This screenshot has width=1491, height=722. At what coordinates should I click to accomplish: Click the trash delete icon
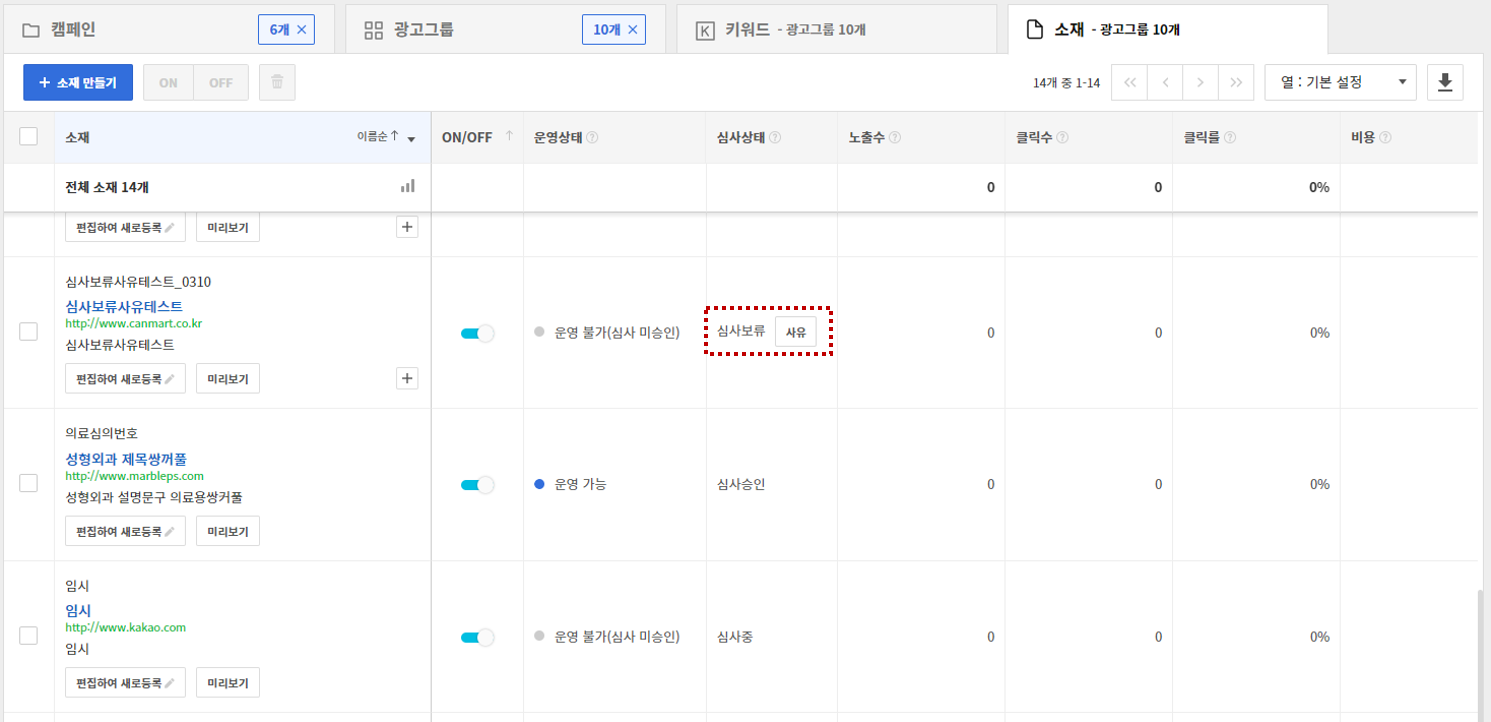coord(277,83)
